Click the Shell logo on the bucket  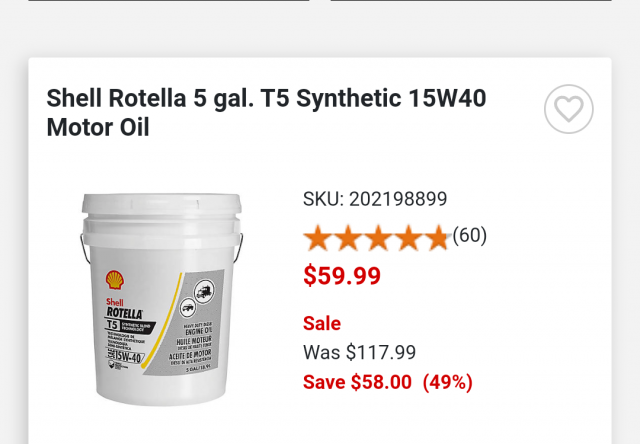(x=115, y=280)
